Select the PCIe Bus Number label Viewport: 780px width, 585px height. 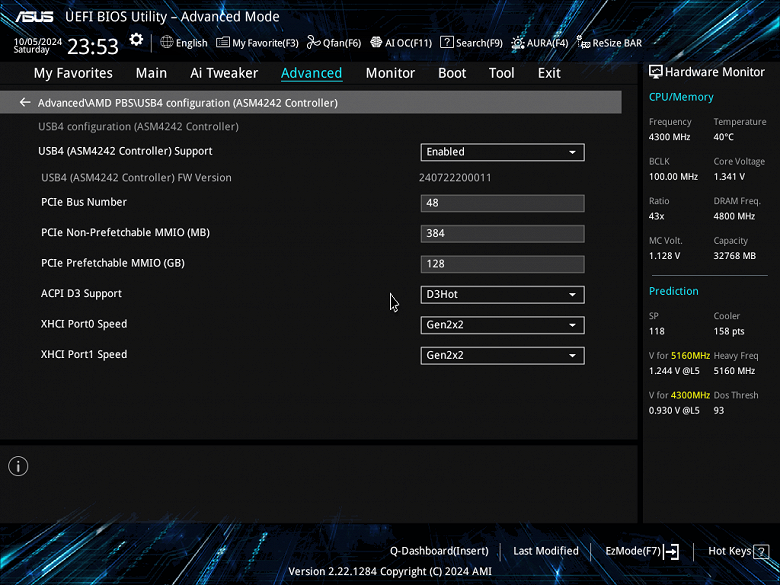pyautogui.click(x=84, y=202)
